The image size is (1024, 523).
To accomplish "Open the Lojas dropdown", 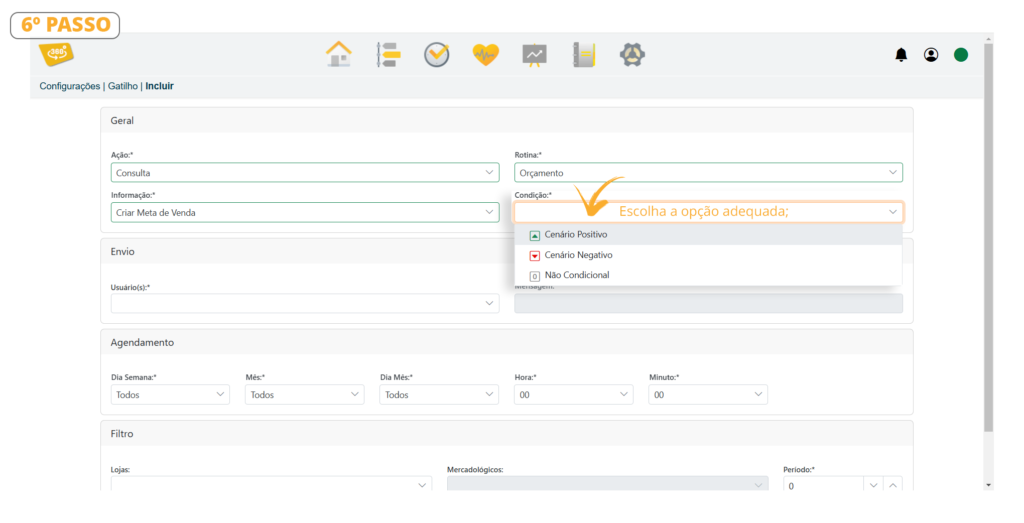I will coord(271,484).
